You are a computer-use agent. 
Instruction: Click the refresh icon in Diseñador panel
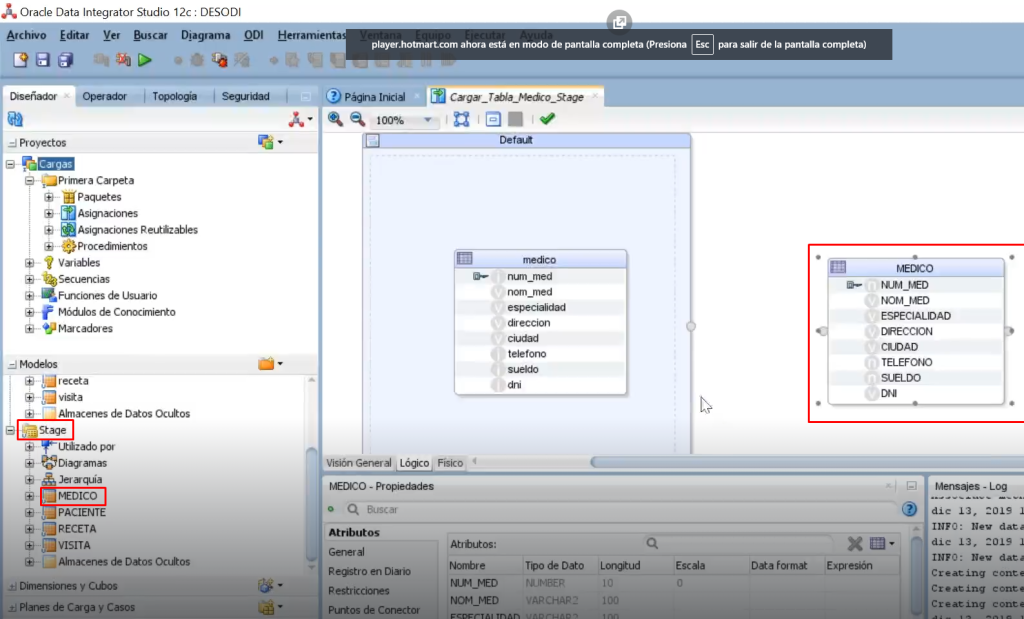coord(15,119)
